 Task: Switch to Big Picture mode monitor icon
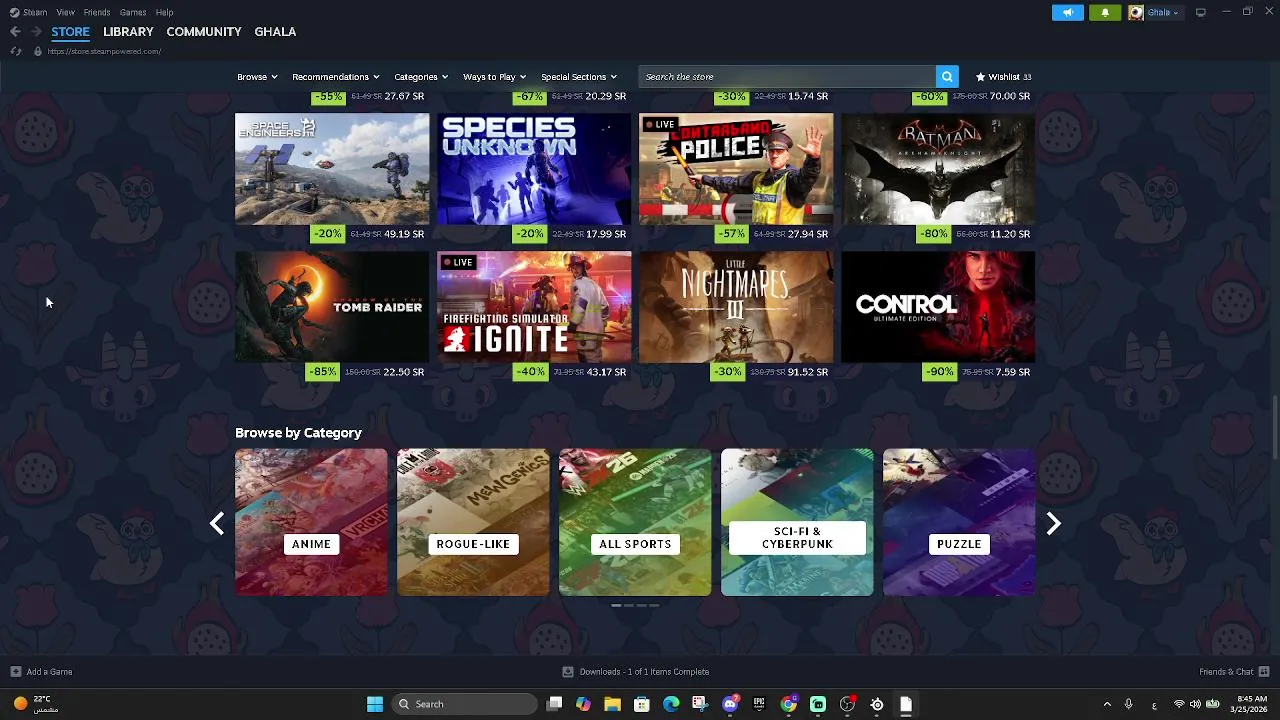pos(1200,12)
